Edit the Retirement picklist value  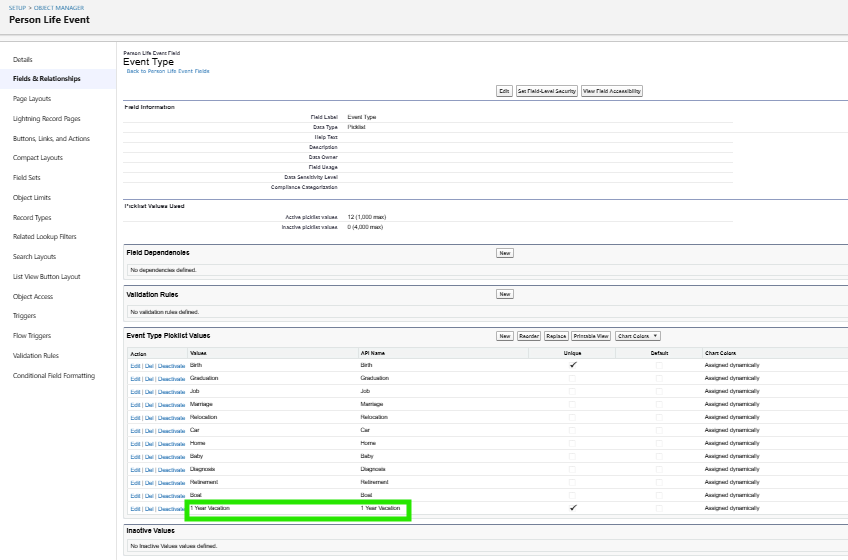(x=135, y=482)
